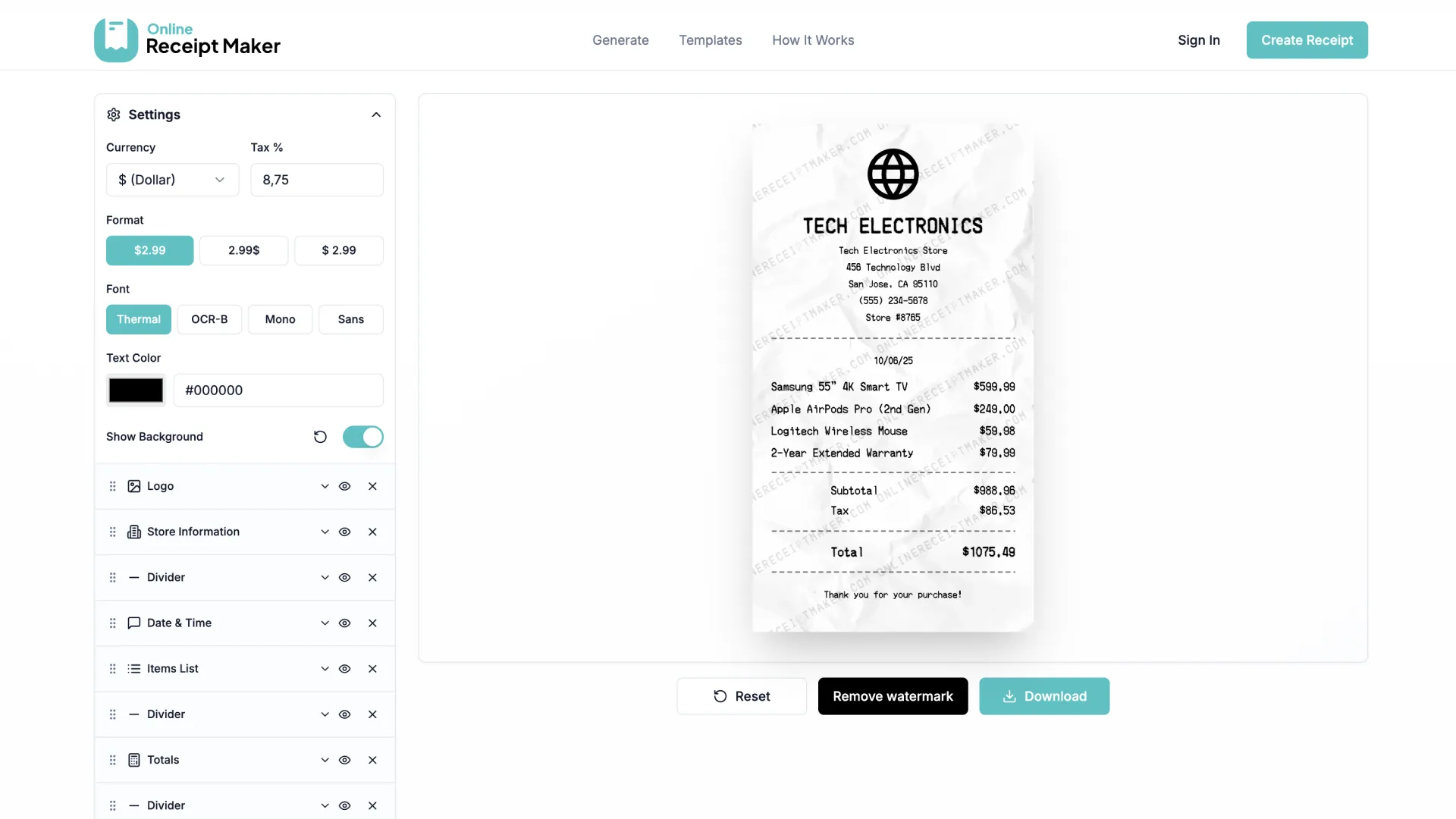Open the Currency dropdown

click(x=172, y=180)
